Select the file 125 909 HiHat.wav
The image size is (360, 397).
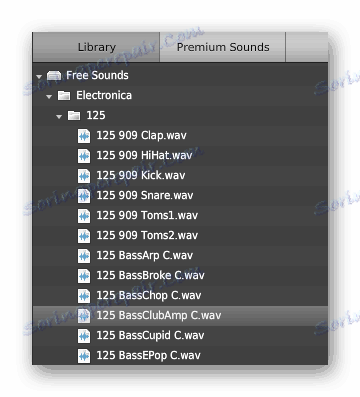144,155
